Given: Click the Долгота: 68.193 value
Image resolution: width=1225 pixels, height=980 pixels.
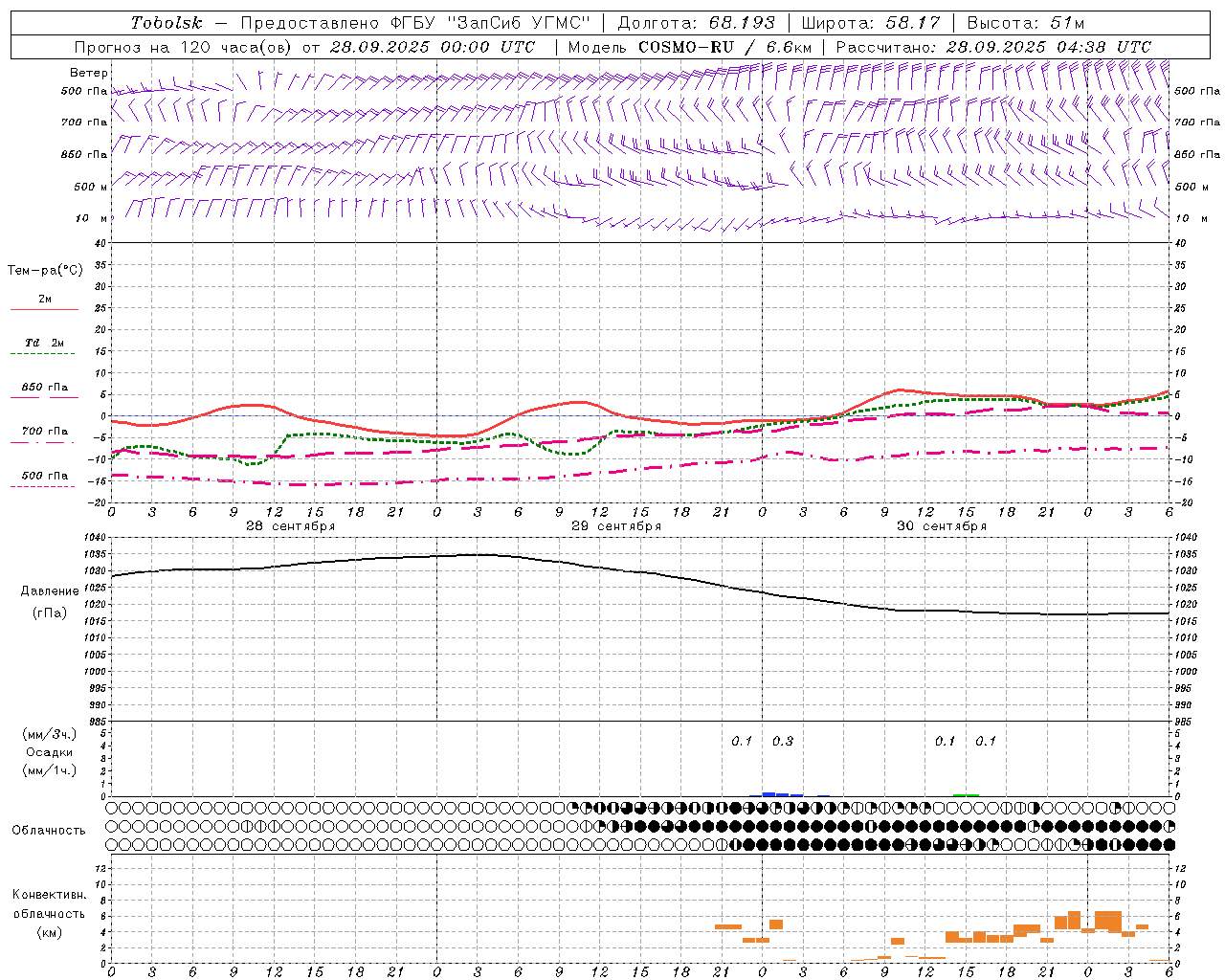Looking at the screenshot, I should click(696, 23).
